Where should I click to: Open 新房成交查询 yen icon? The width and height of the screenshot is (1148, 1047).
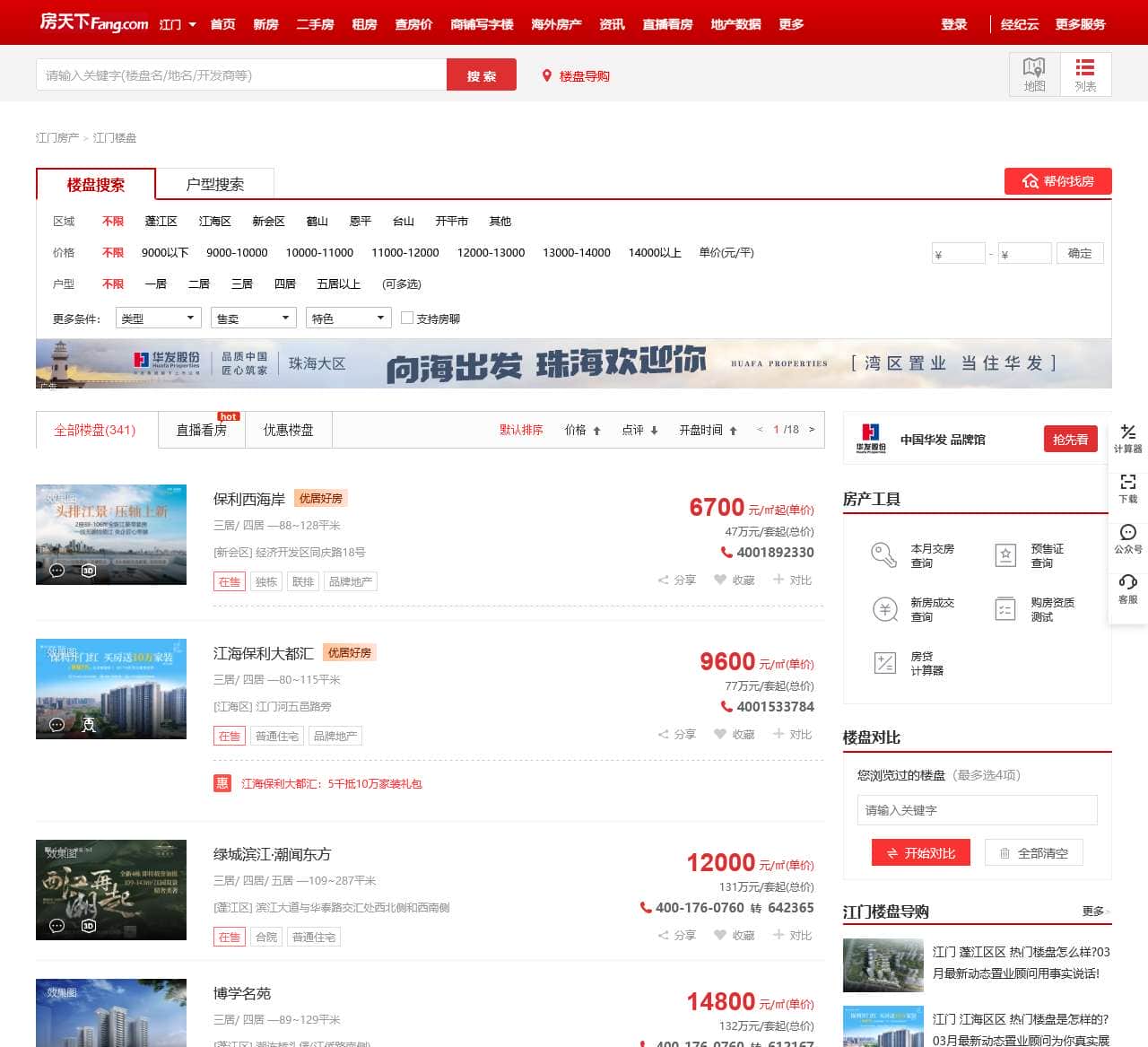[x=885, y=609]
